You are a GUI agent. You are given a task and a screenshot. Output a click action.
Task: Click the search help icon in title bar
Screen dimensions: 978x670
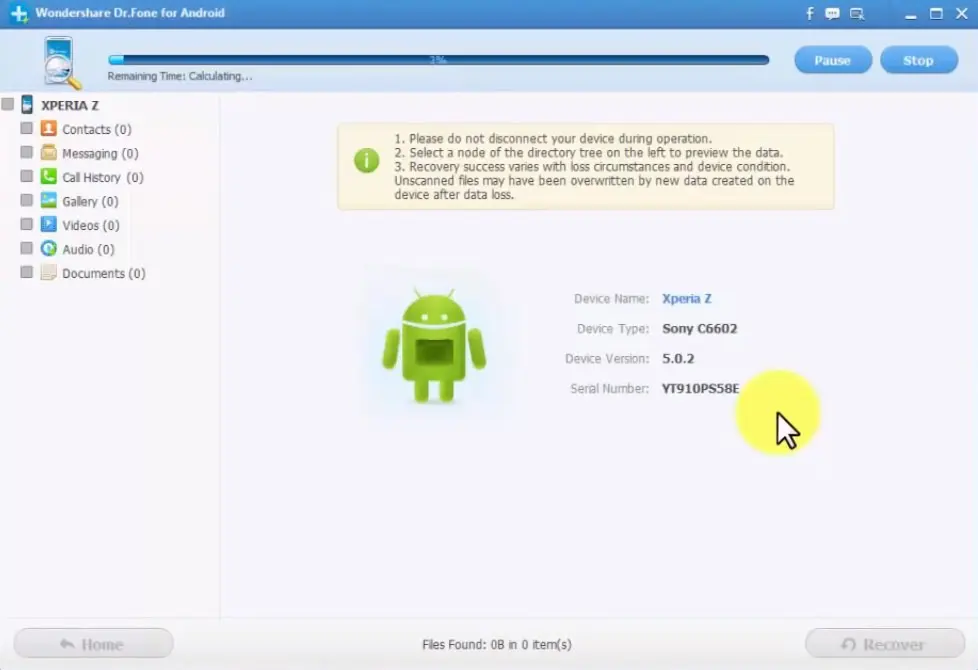[857, 14]
